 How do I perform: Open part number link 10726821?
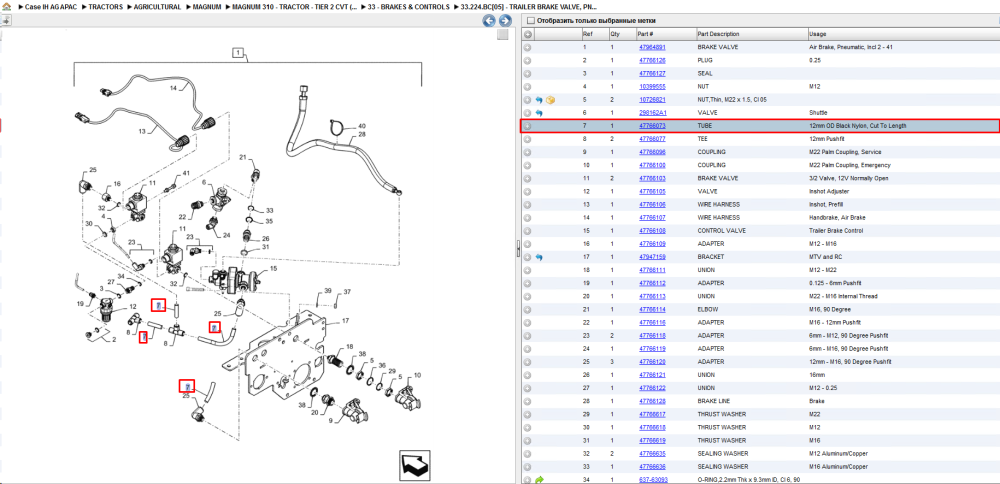point(652,100)
